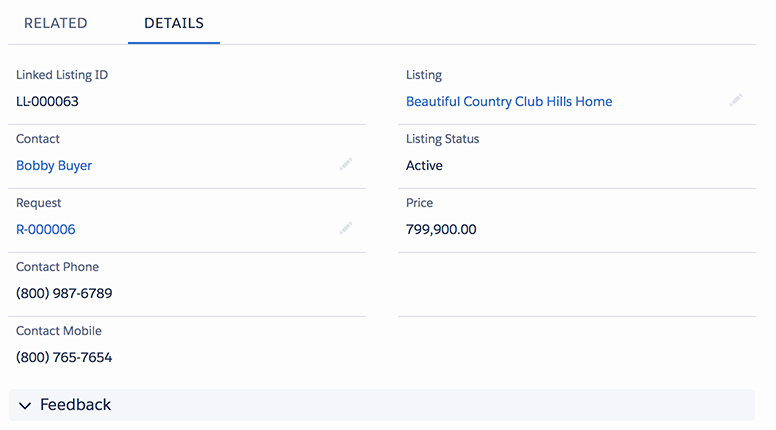The width and height of the screenshot is (776, 430).
Task: Open Bobby Buyer contact link
Action: coord(54,166)
